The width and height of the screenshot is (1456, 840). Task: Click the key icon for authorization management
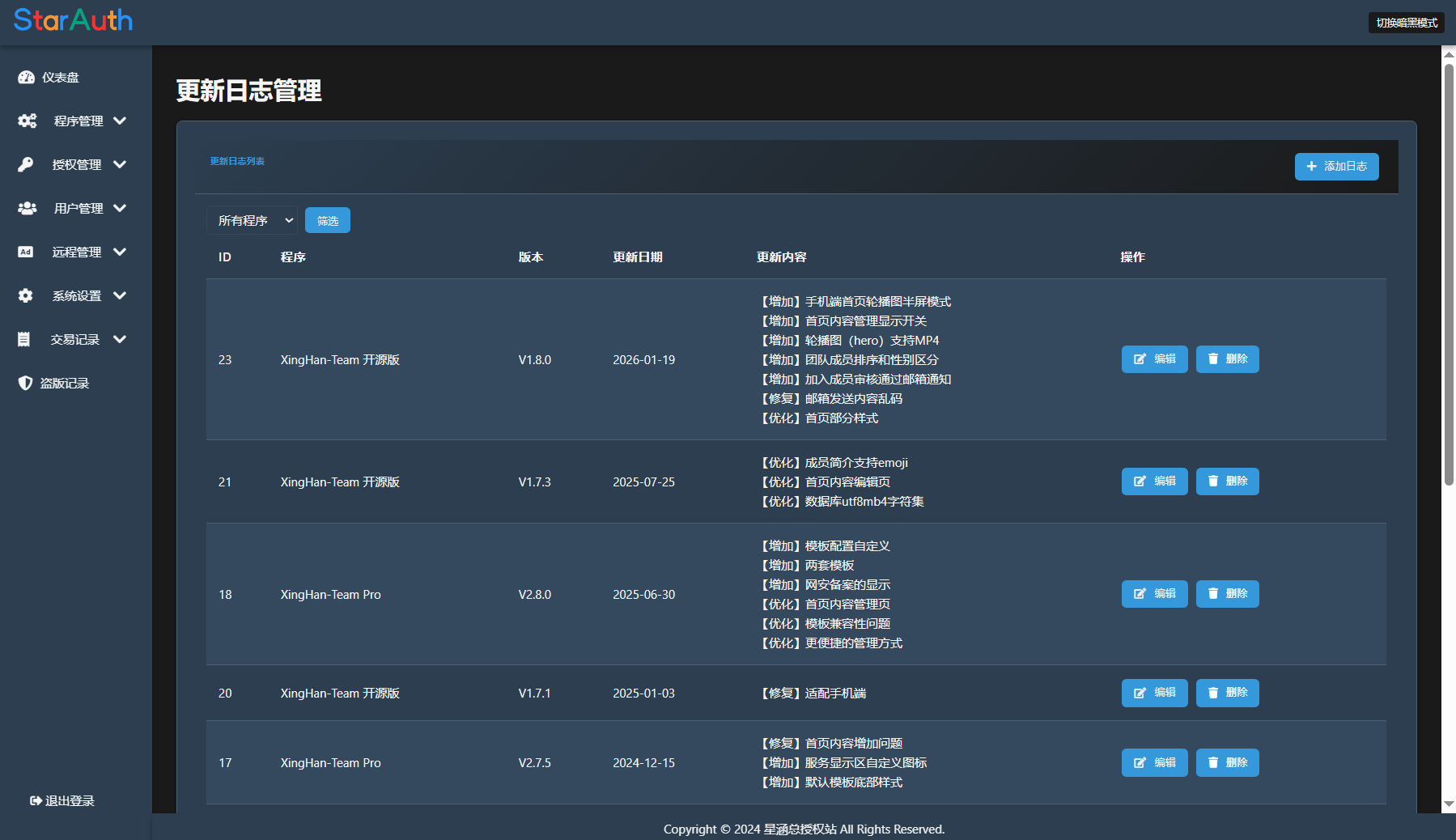(x=26, y=165)
